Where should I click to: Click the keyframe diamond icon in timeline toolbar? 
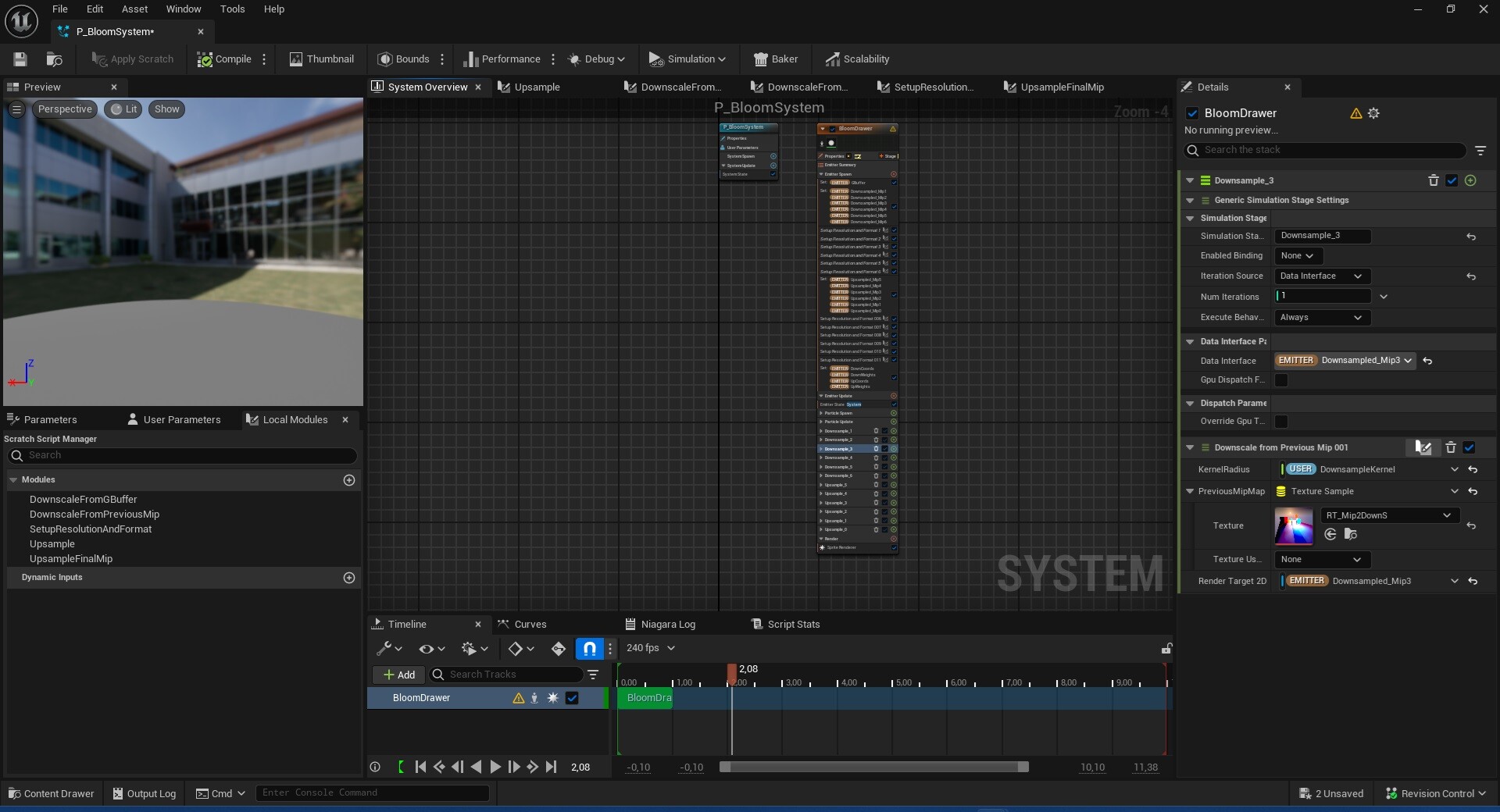pyautogui.click(x=517, y=648)
